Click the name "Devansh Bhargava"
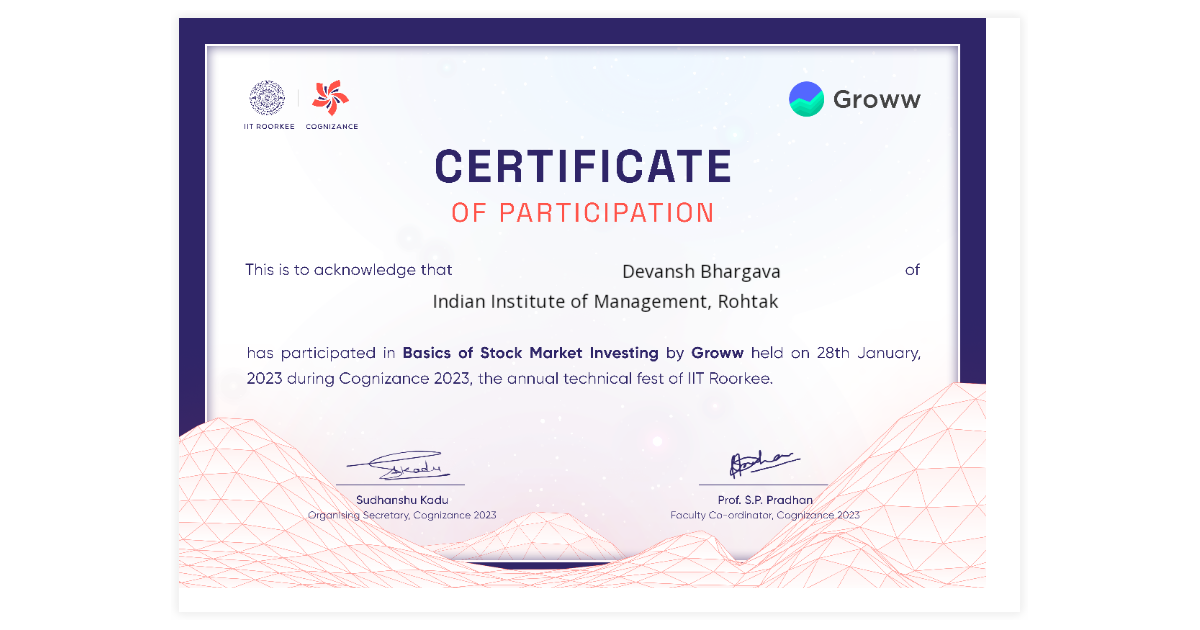 [701, 272]
